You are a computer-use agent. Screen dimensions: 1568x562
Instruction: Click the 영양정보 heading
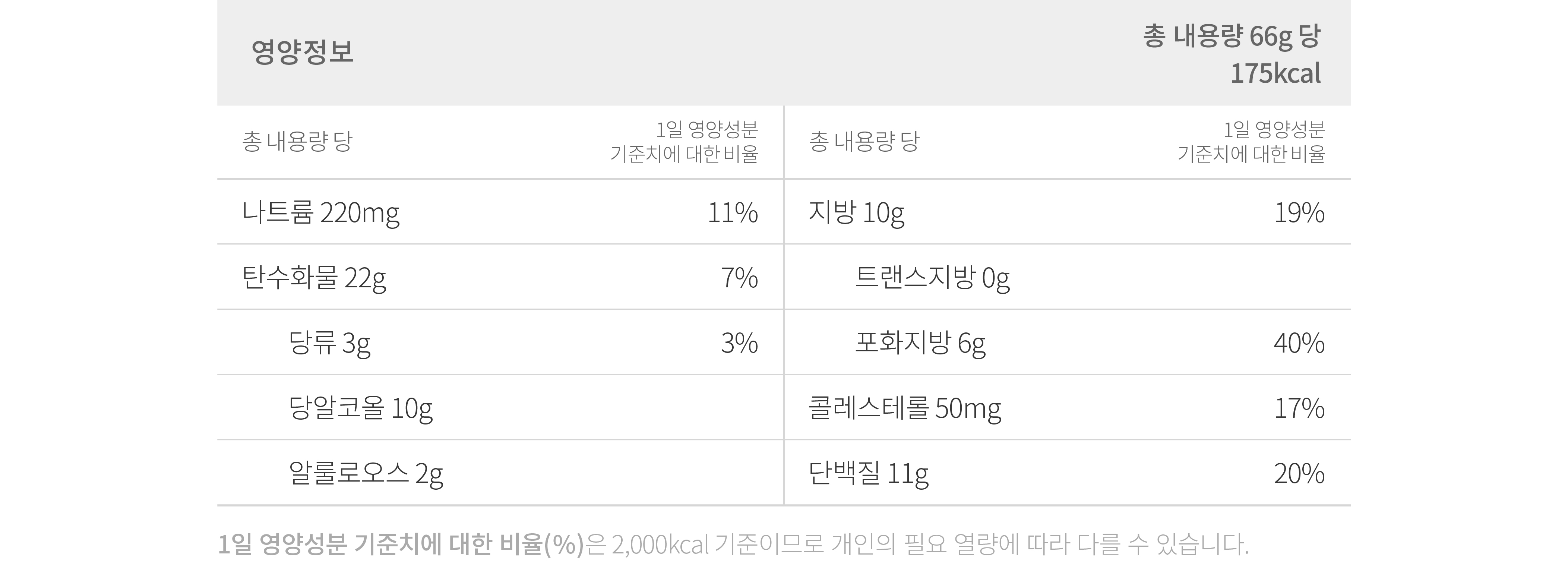tap(302, 53)
